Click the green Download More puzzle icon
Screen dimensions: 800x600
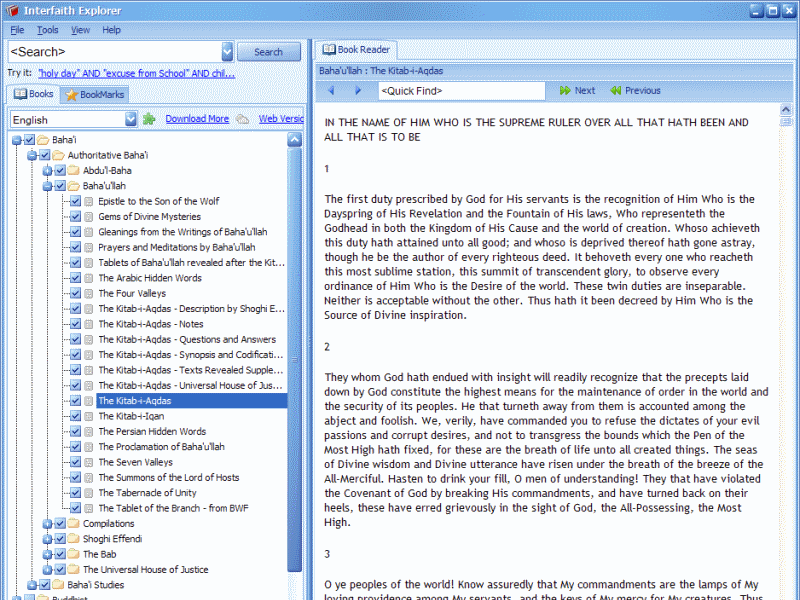[149, 119]
